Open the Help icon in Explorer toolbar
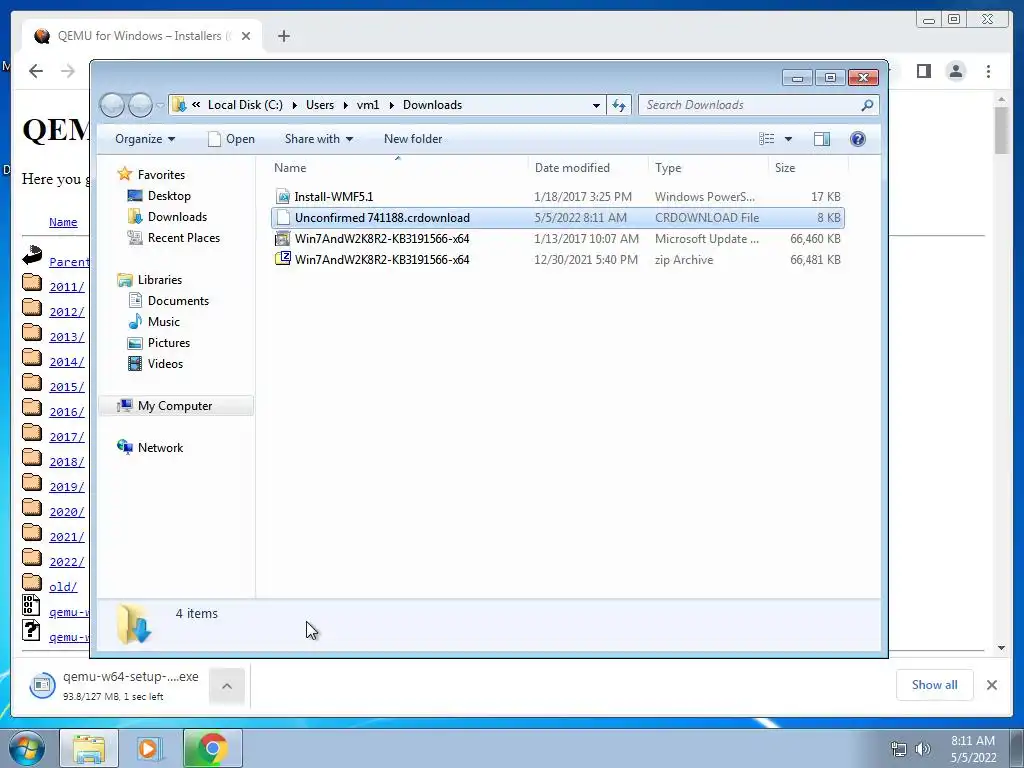Image resolution: width=1024 pixels, height=768 pixels. [857, 138]
